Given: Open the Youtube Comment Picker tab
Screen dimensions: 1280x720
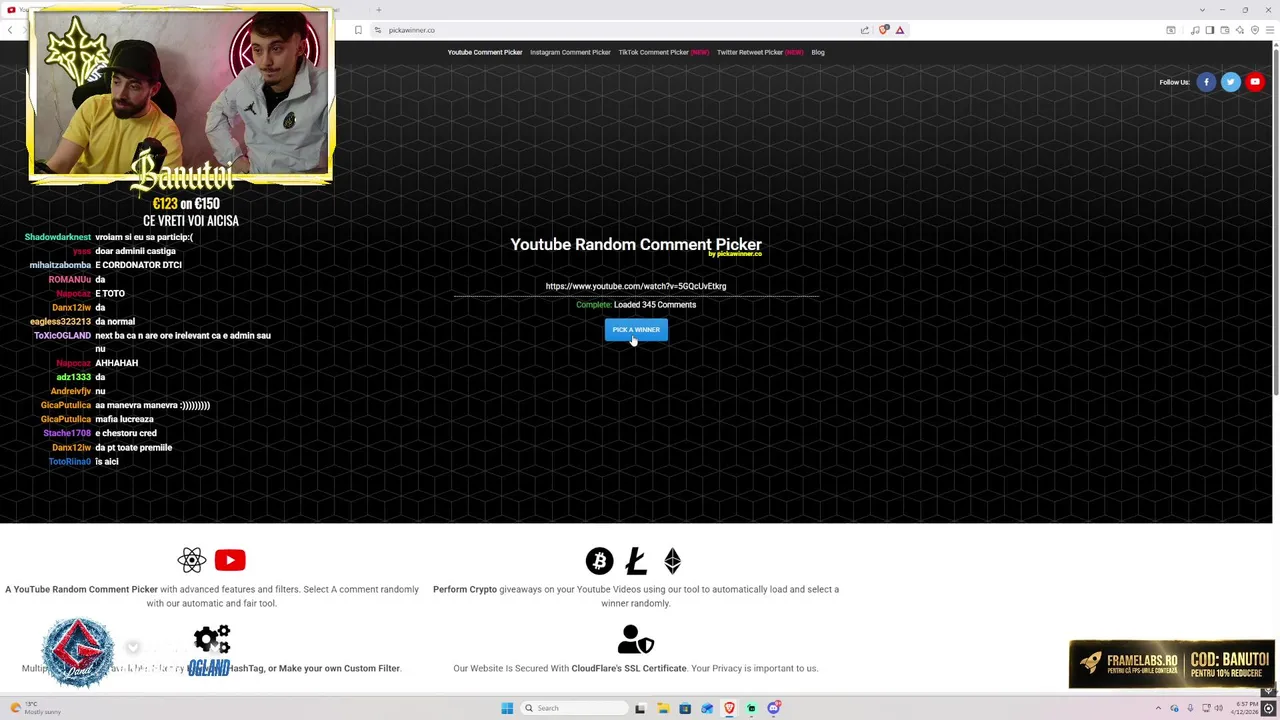Looking at the screenshot, I should (485, 52).
